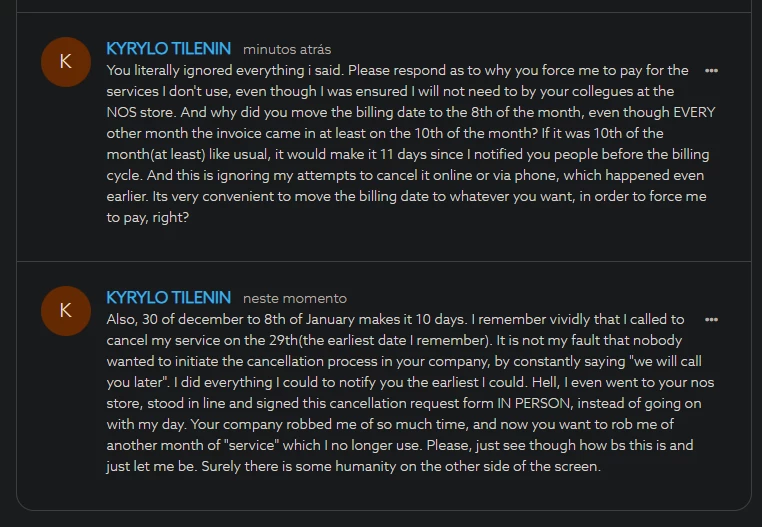The width and height of the screenshot is (762, 527).
Task: Open KYRYLO TILENIN profile from the first comment
Action: pos(168,48)
